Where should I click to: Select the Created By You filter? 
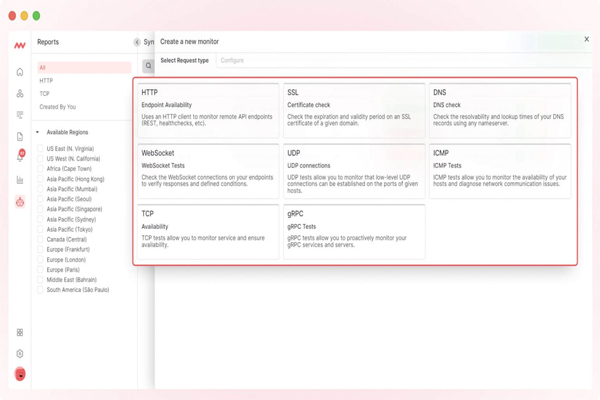(57, 106)
